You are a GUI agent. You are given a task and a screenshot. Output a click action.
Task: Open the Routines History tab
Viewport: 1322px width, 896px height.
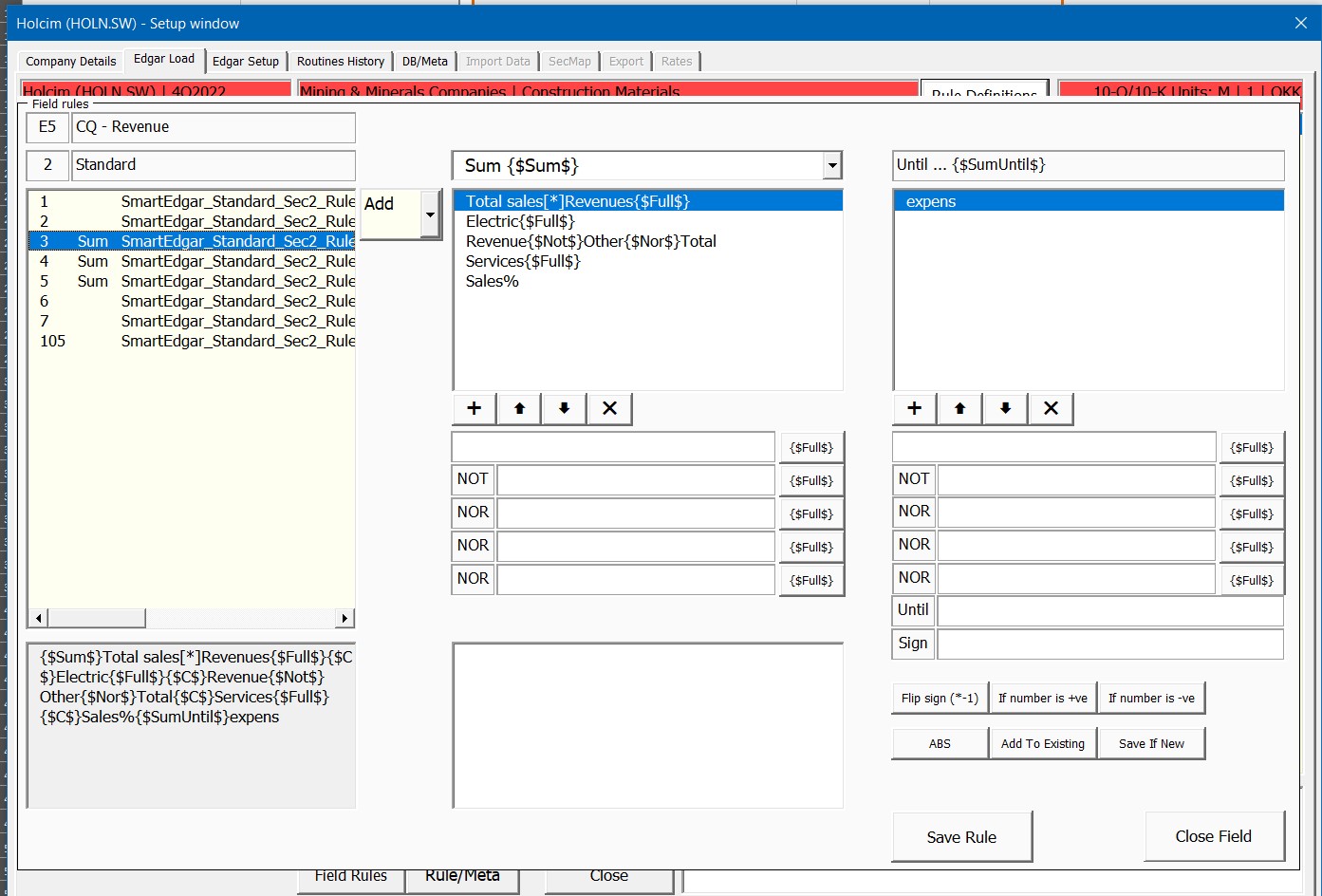(x=341, y=62)
